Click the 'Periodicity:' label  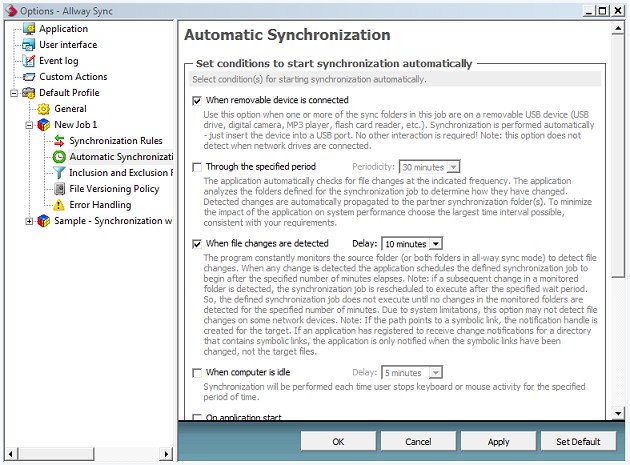click(x=373, y=167)
